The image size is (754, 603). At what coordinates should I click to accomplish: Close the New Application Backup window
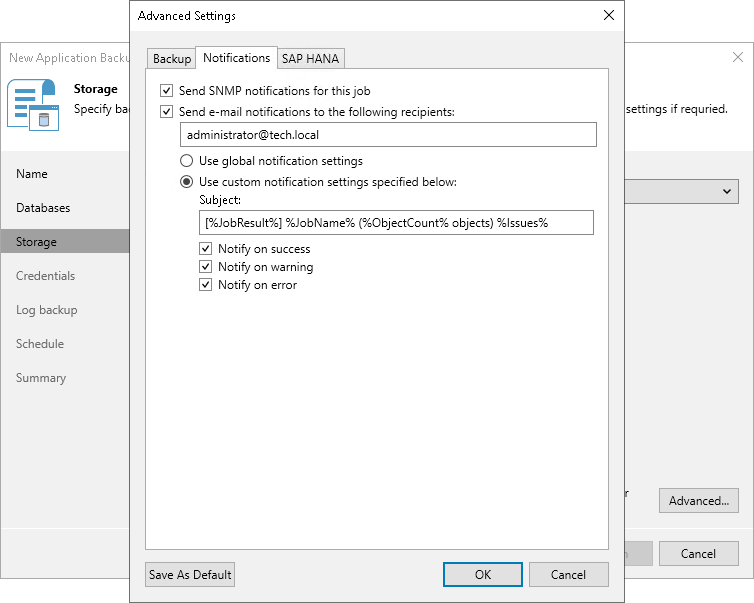click(x=738, y=57)
